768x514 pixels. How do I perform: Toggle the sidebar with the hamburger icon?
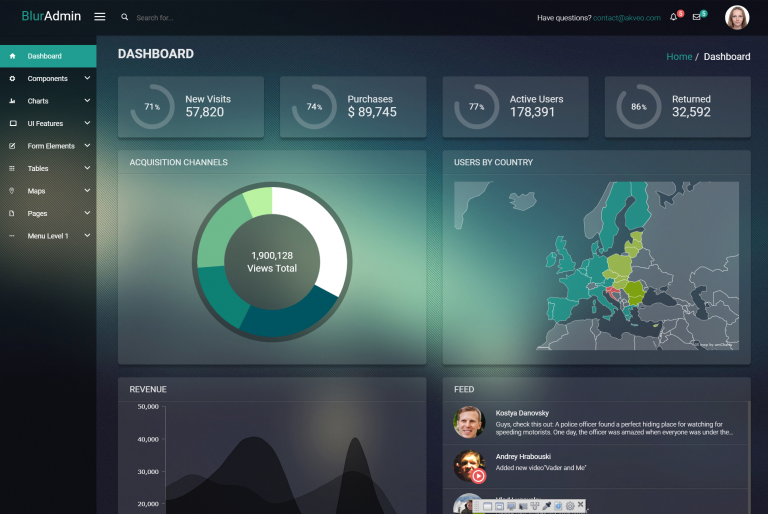pos(100,17)
